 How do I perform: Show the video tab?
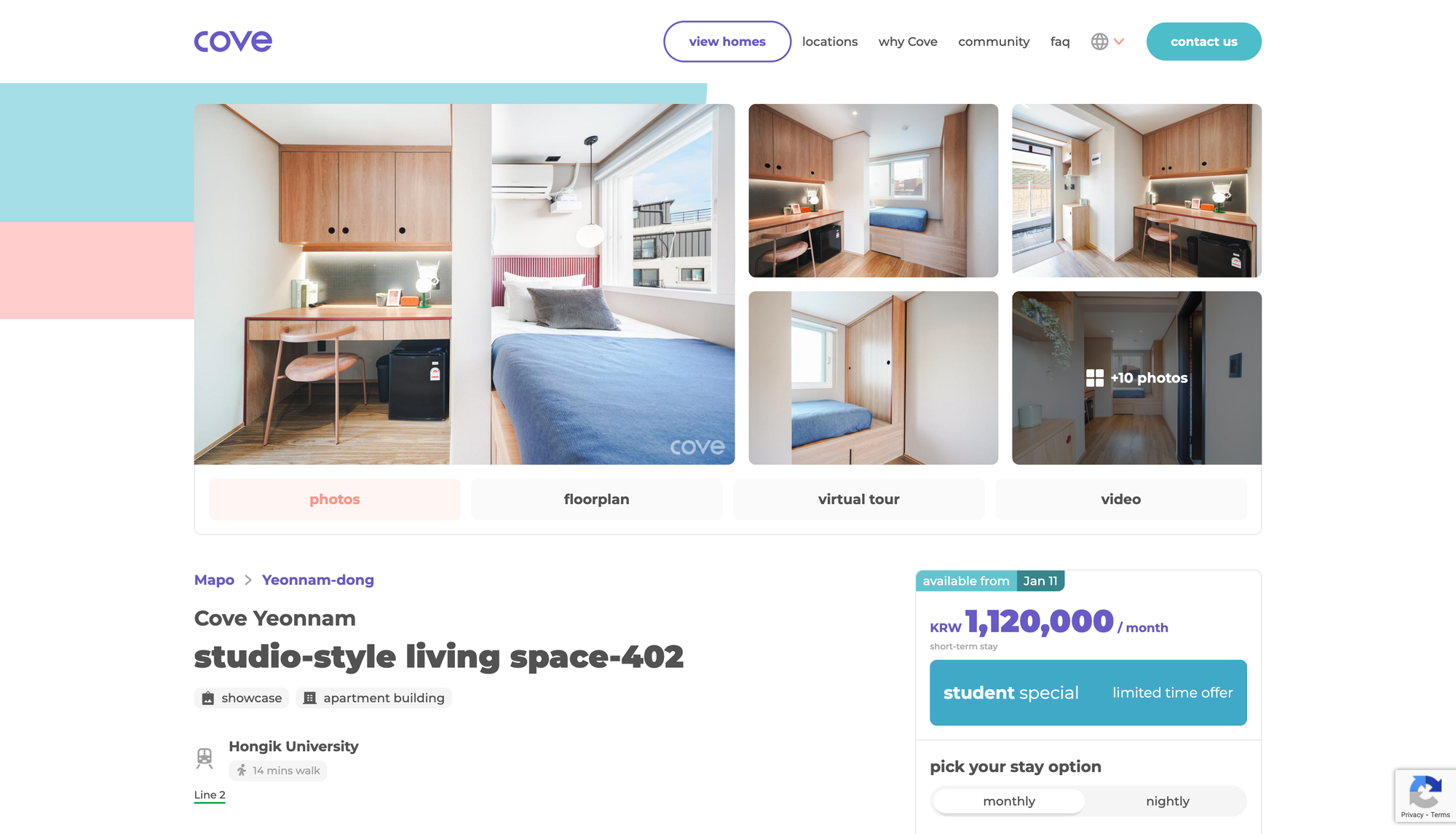[x=1120, y=499]
